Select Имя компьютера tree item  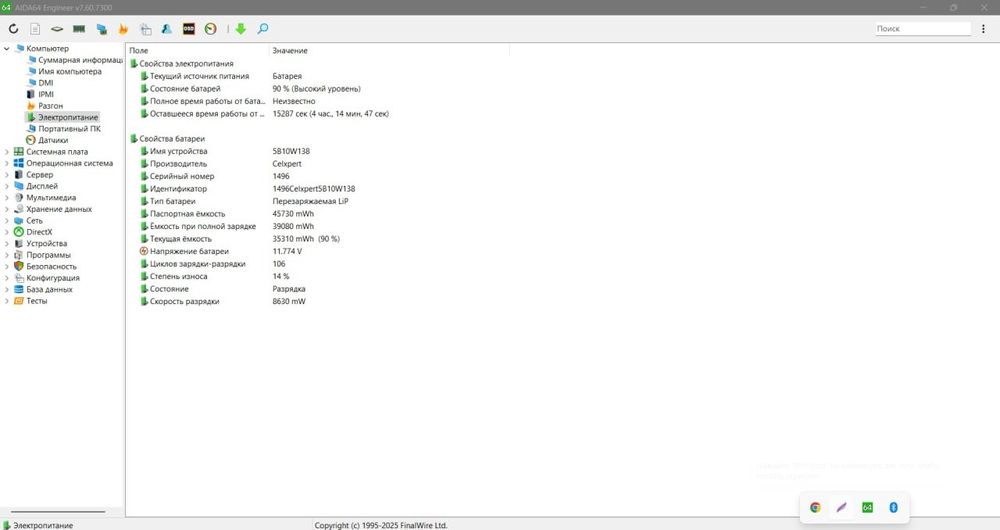(64, 71)
